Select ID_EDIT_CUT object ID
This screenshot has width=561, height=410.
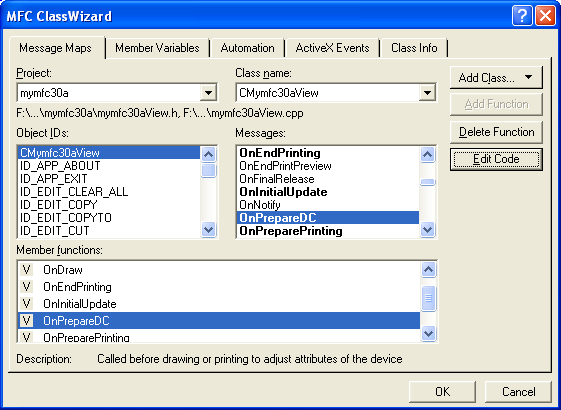(109, 231)
